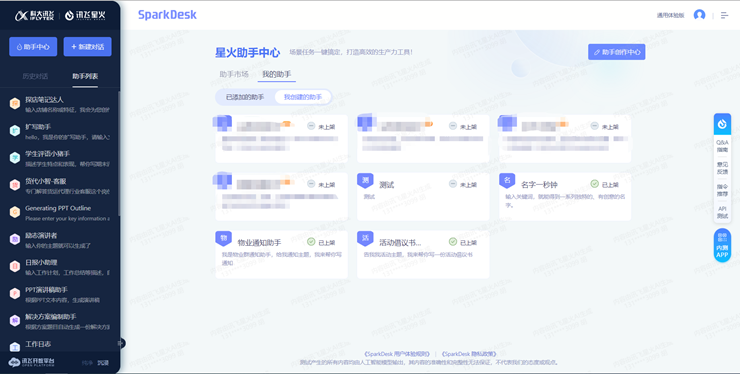Click the 物业通知助手 card badge icon
The height and width of the screenshot is (374, 740).
tap(224, 238)
